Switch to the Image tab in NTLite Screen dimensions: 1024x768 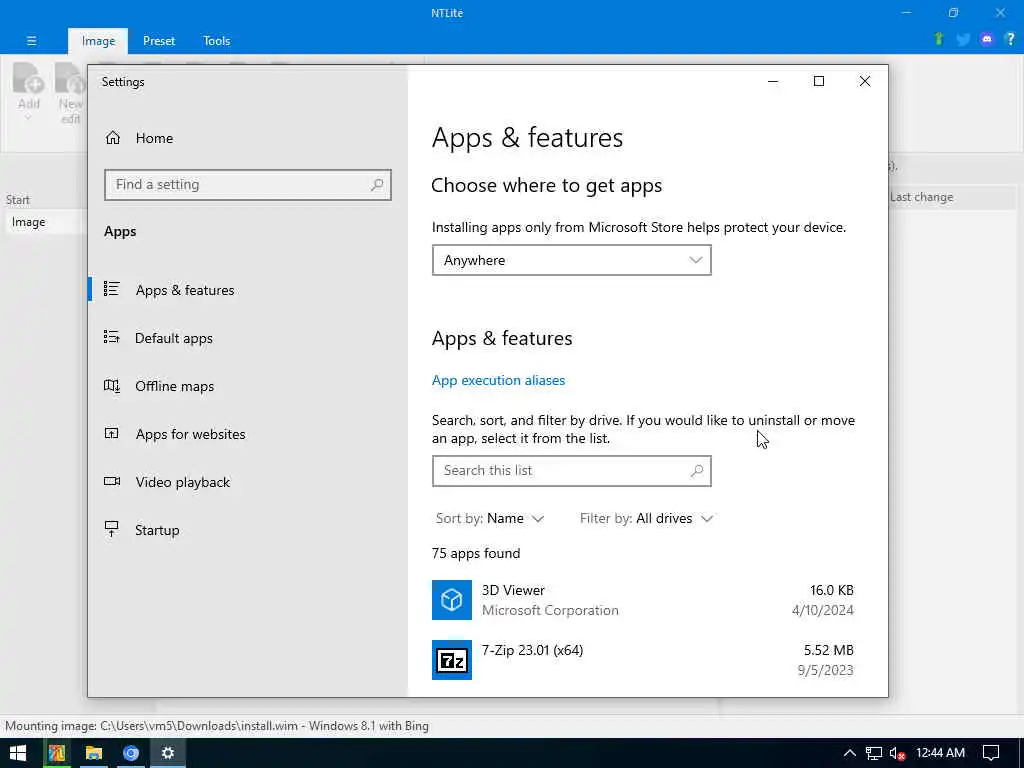click(x=98, y=40)
